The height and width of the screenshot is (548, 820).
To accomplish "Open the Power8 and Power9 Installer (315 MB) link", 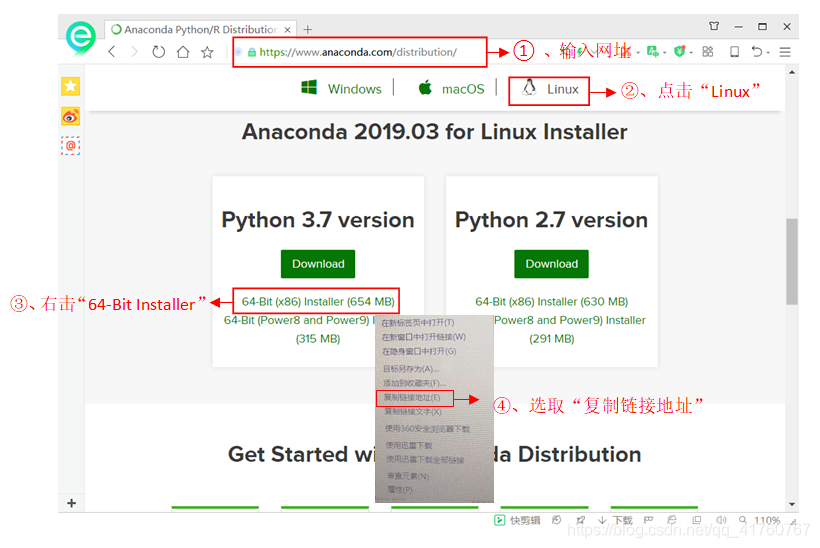I will click(x=299, y=329).
